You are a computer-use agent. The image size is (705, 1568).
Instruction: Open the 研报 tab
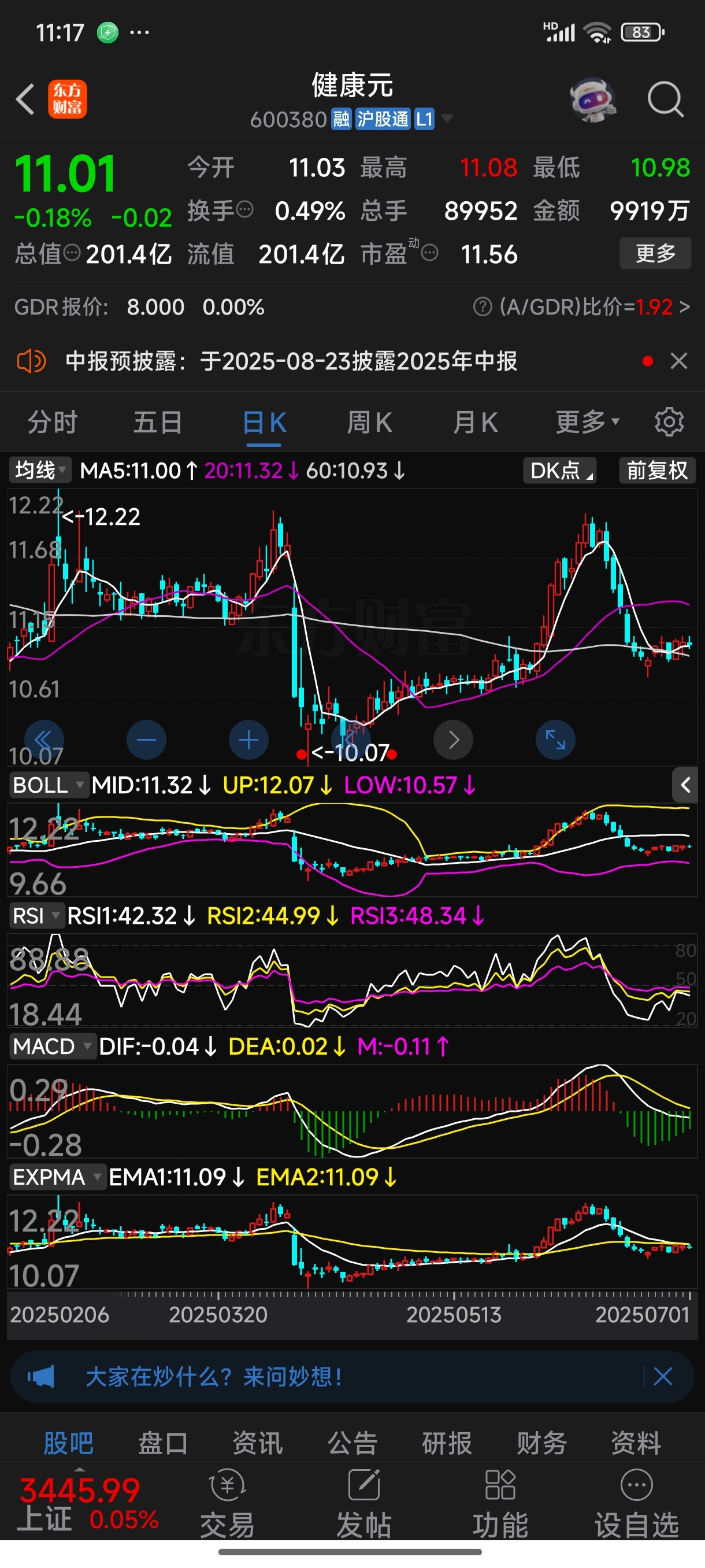[x=447, y=1443]
